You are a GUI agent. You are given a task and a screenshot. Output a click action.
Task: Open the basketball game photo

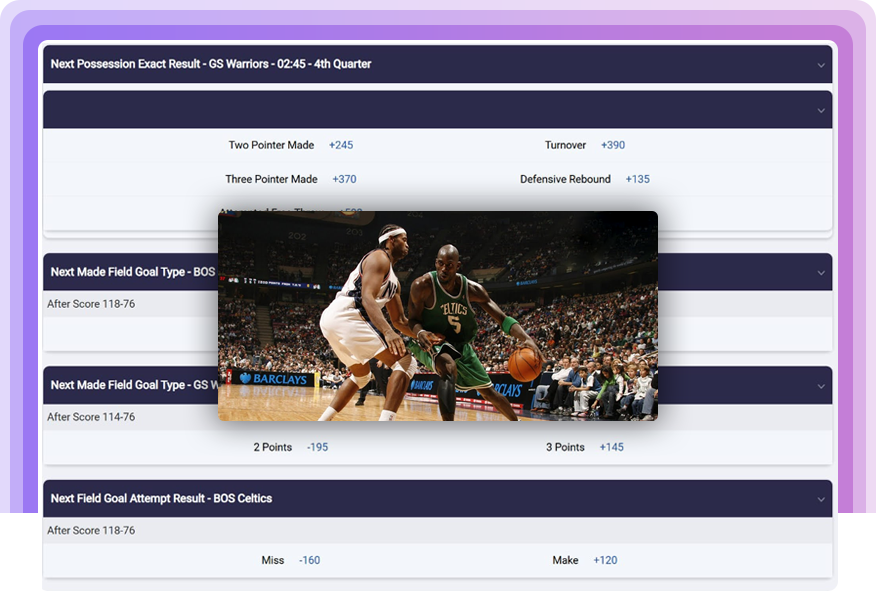click(438, 316)
